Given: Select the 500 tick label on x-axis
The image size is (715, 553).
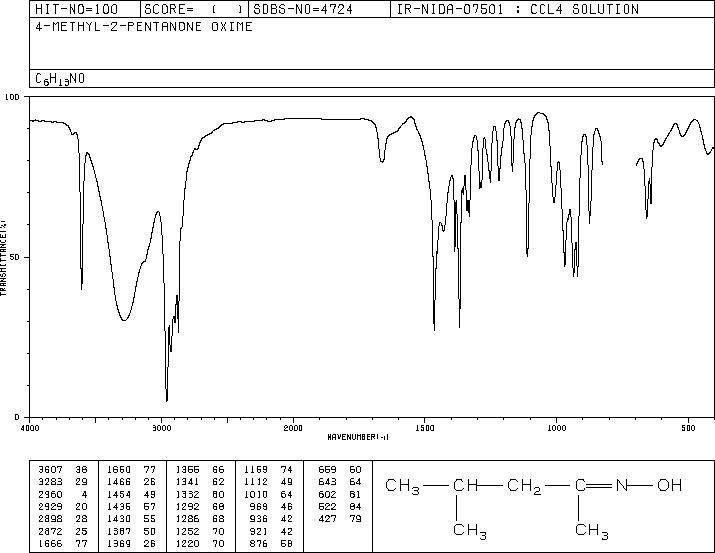Looking at the screenshot, I should [x=688, y=428].
